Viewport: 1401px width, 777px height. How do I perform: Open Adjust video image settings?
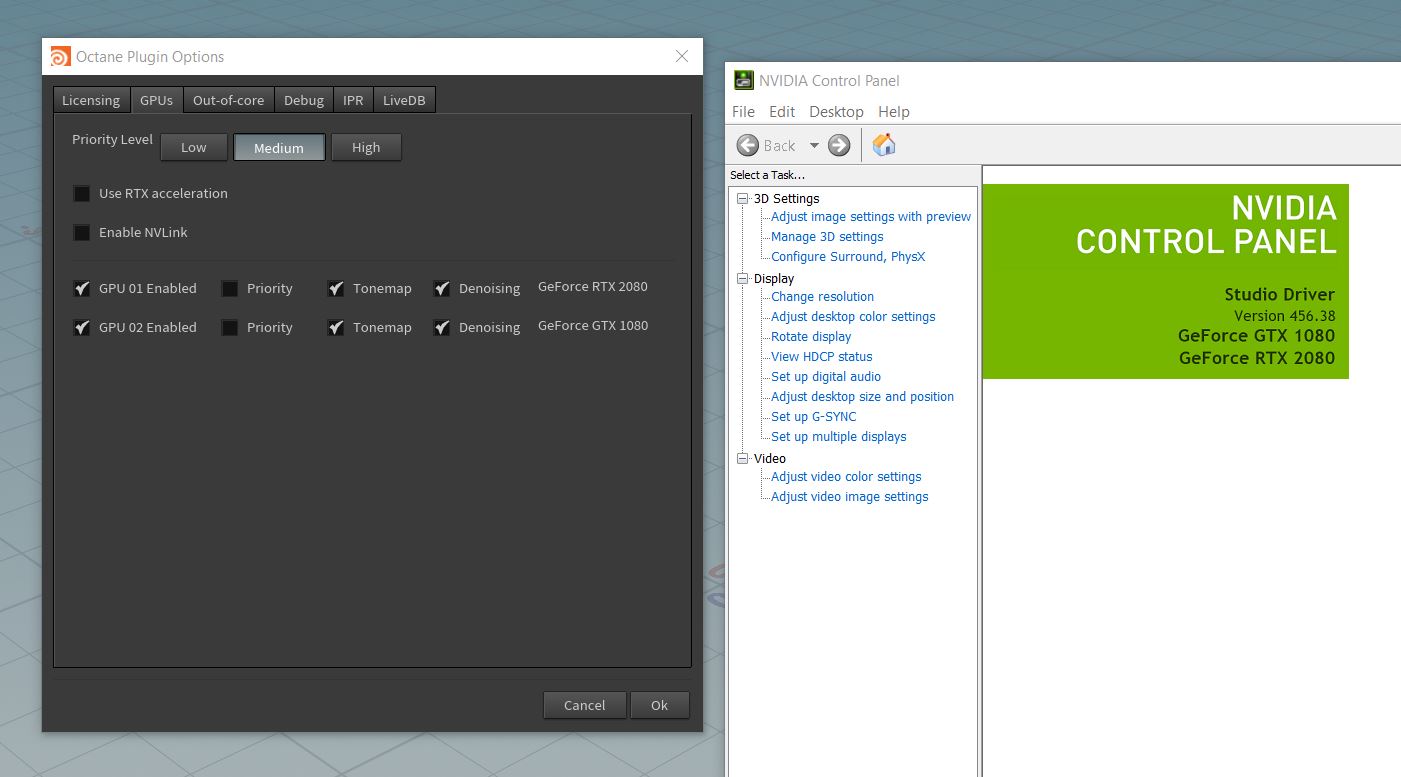pyautogui.click(x=850, y=497)
